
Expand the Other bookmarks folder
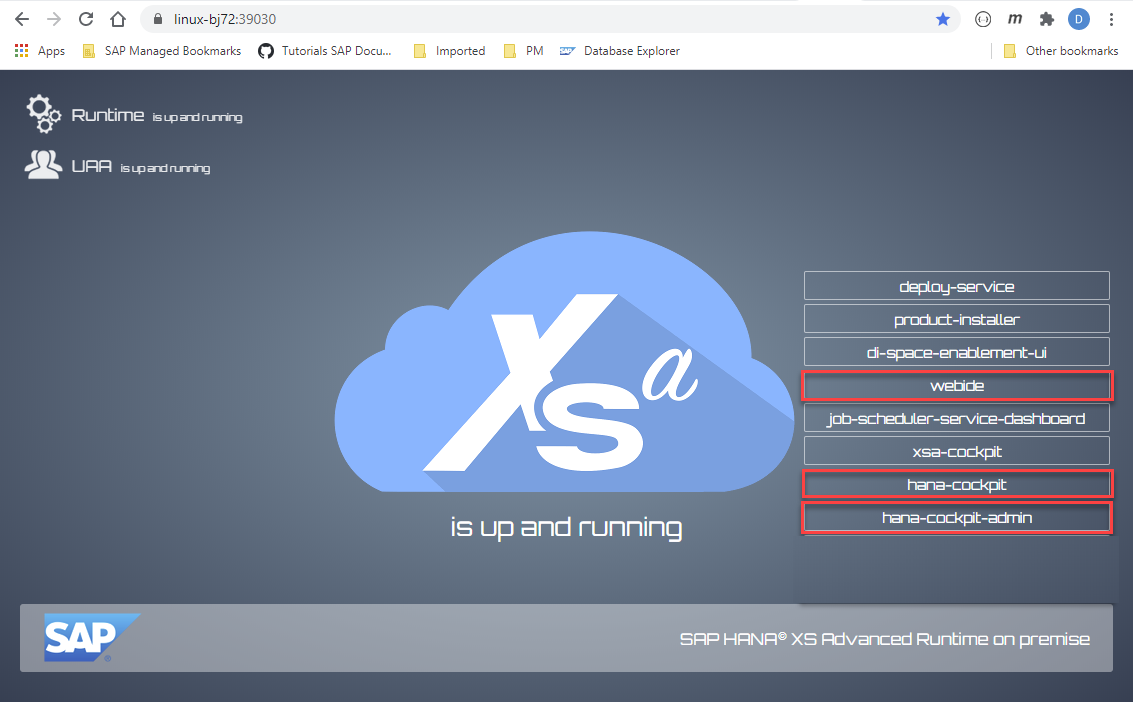click(x=1061, y=51)
